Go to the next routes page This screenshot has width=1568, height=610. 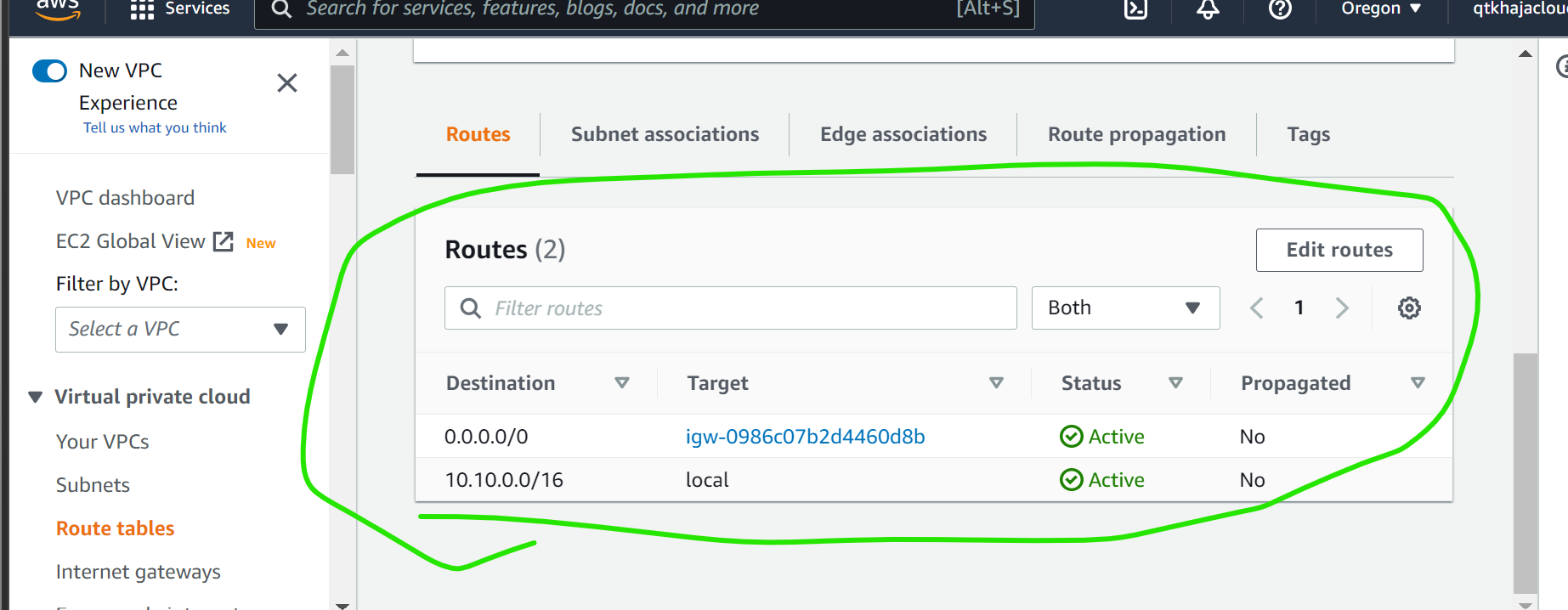click(1342, 308)
